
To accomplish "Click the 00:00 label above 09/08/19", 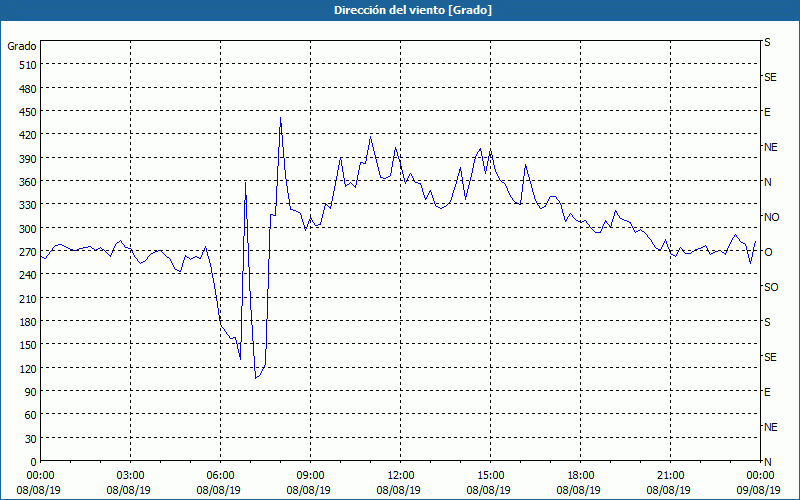I will (760, 476).
